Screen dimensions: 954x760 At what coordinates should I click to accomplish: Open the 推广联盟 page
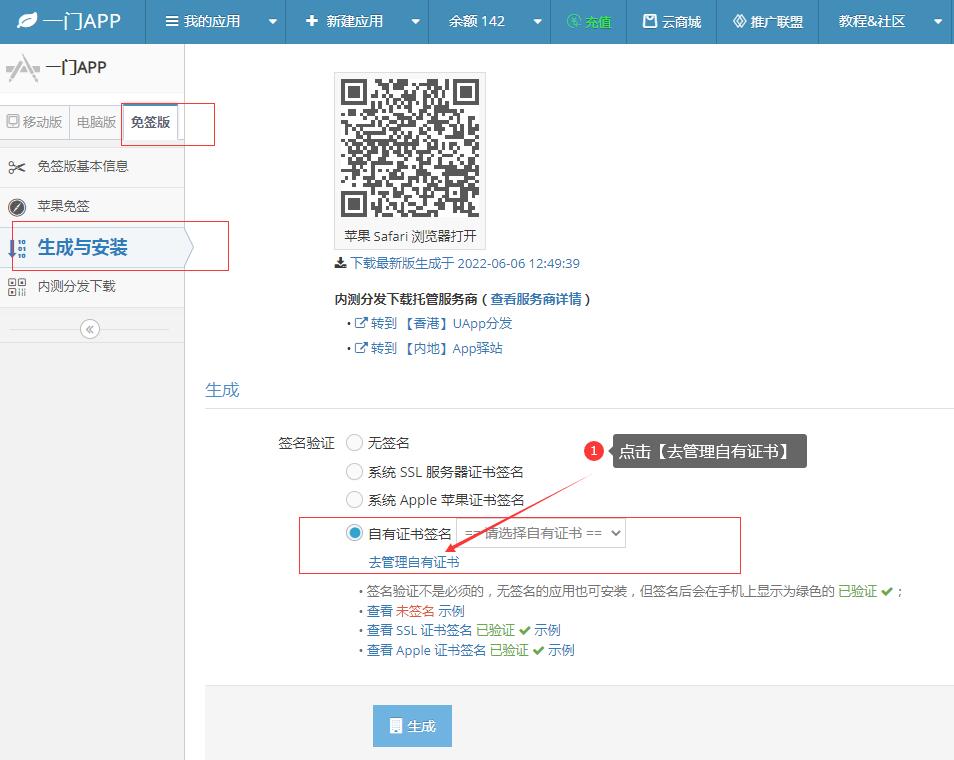pos(768,22)
